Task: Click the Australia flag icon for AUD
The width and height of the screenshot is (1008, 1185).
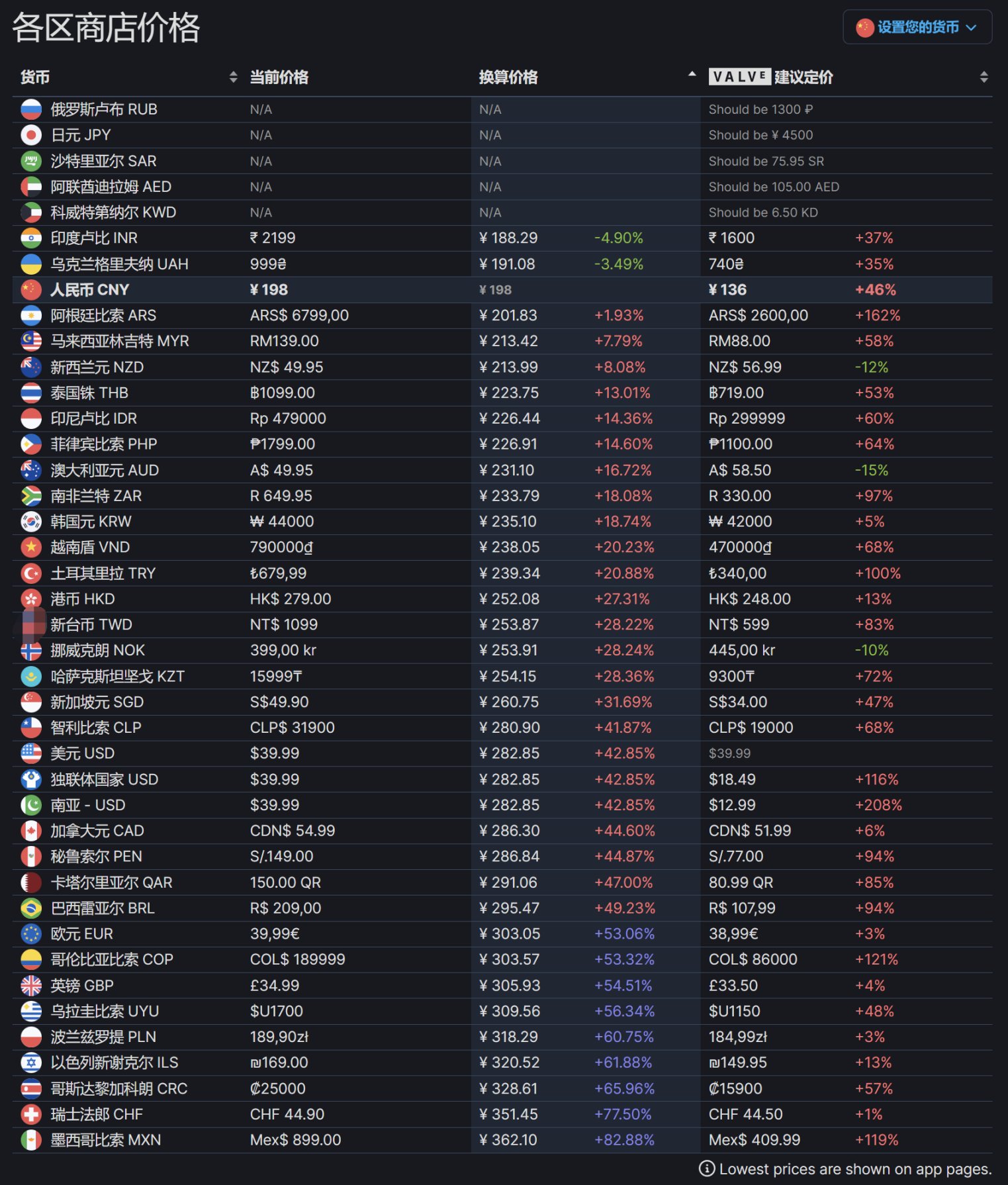Action: pyautogui.click(x=31, y=470)
